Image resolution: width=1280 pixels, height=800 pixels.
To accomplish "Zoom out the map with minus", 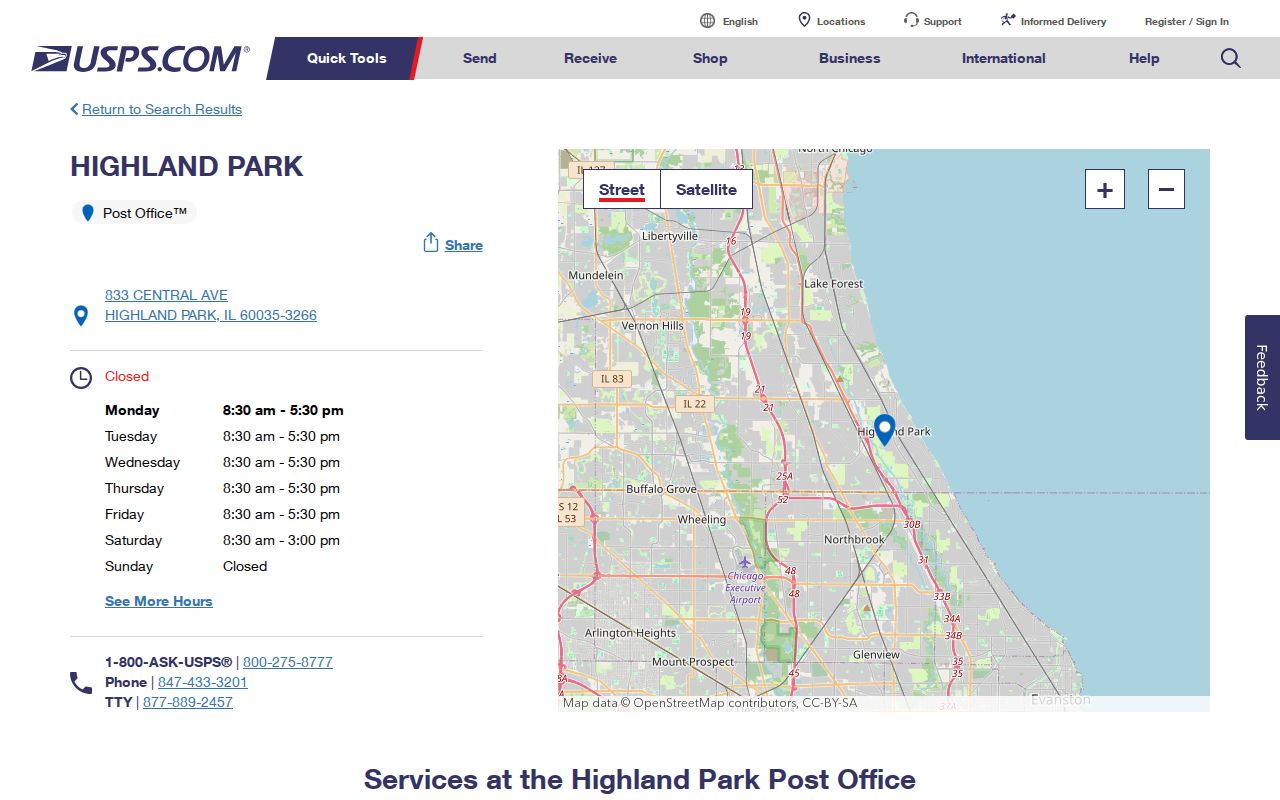I will click(x=1166, y=189).
